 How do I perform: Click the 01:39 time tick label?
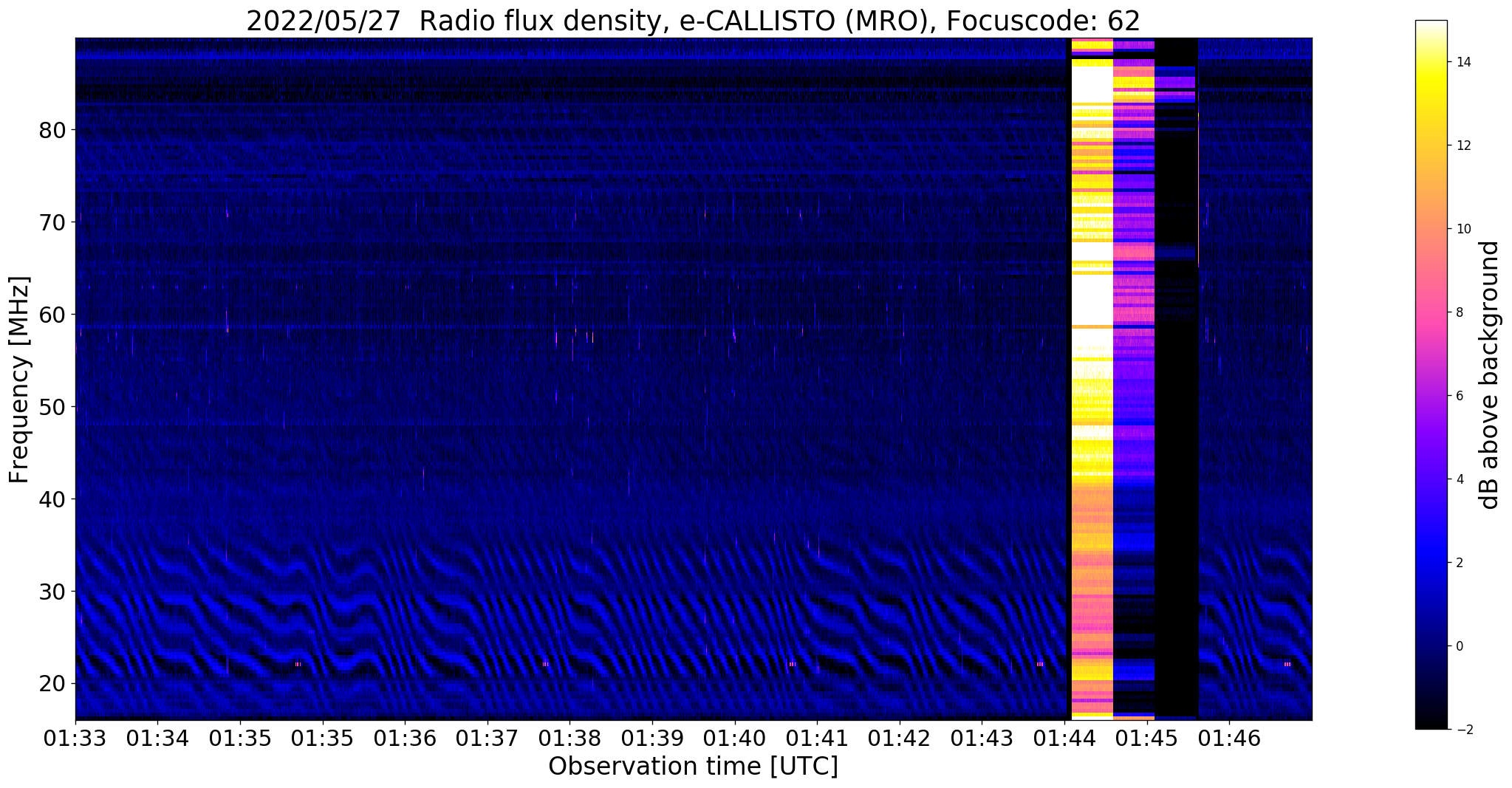(652, 739)
